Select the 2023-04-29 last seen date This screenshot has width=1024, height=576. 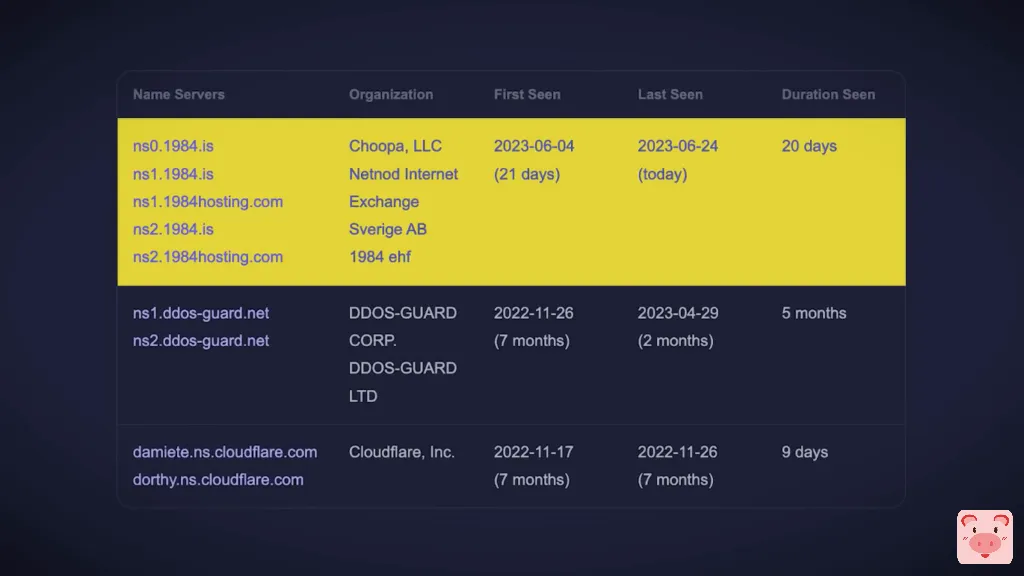click(x=678, y=313)
